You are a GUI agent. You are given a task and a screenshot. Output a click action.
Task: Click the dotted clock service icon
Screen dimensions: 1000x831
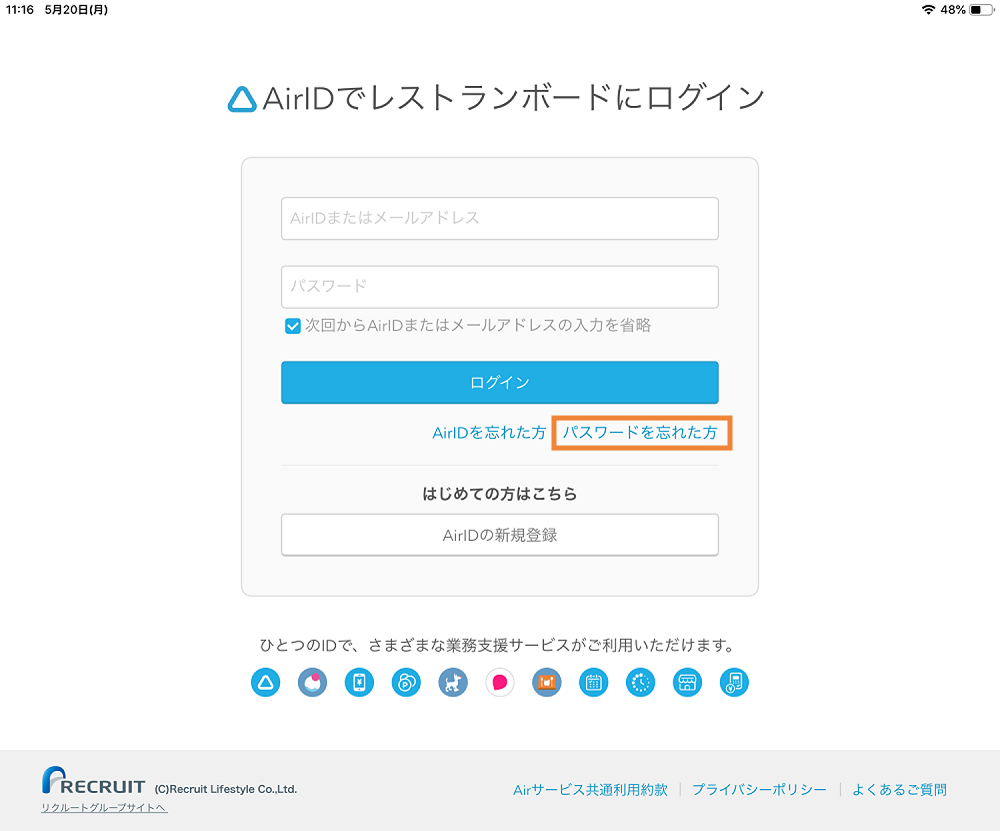[x=640, y=682]
